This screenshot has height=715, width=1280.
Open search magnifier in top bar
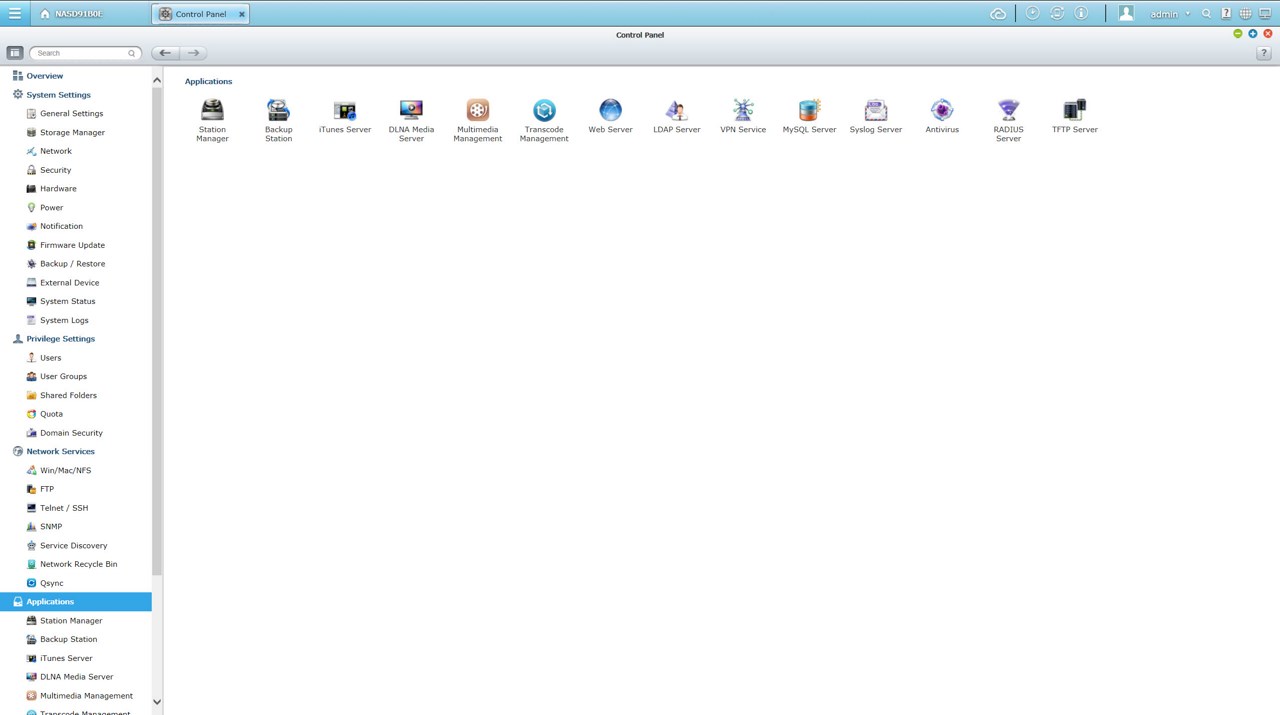pyautogui.click(x=1207, y=14)
